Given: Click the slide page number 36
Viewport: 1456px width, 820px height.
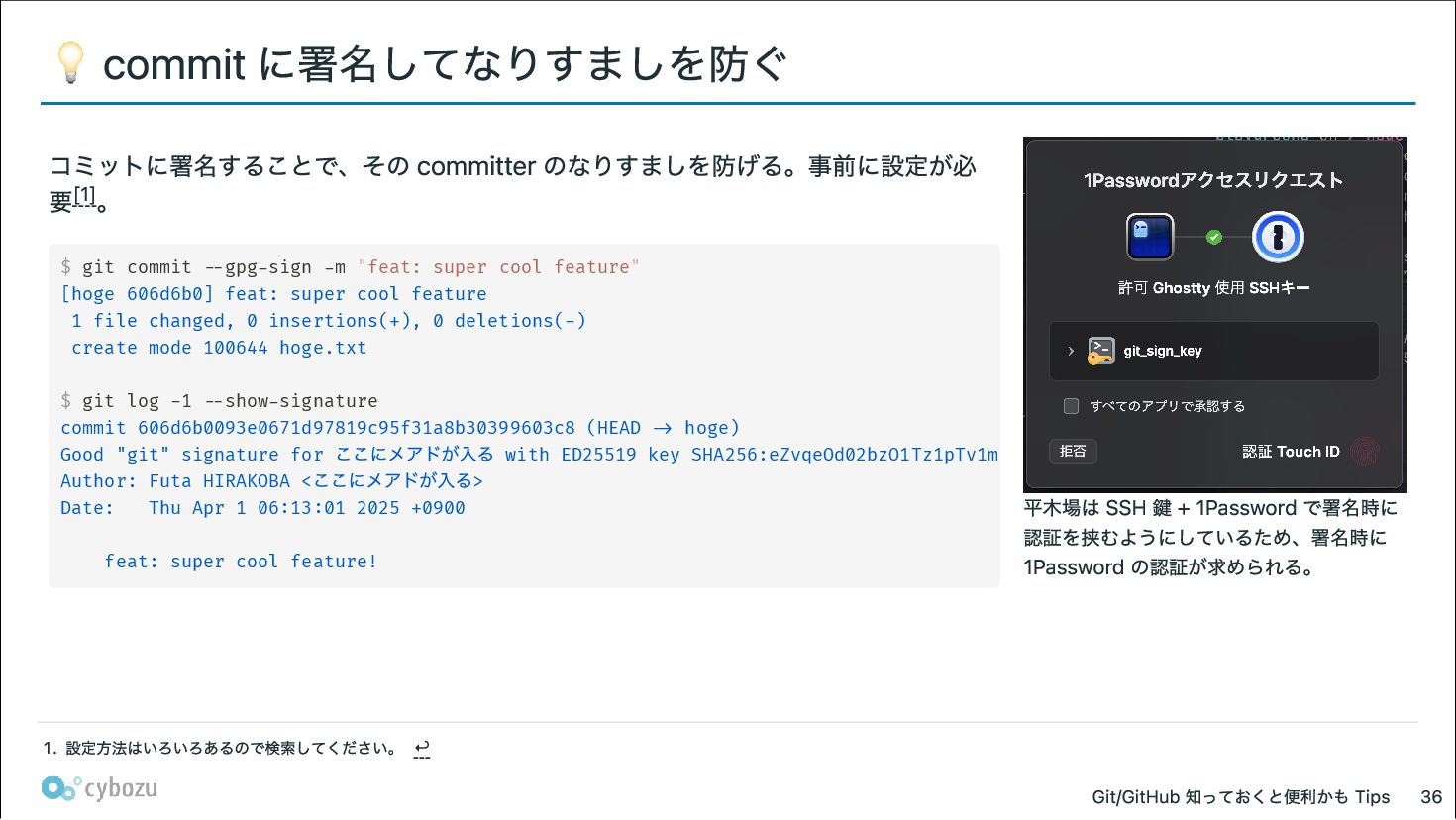Looking at the screenshot, I should point(1431,797).
